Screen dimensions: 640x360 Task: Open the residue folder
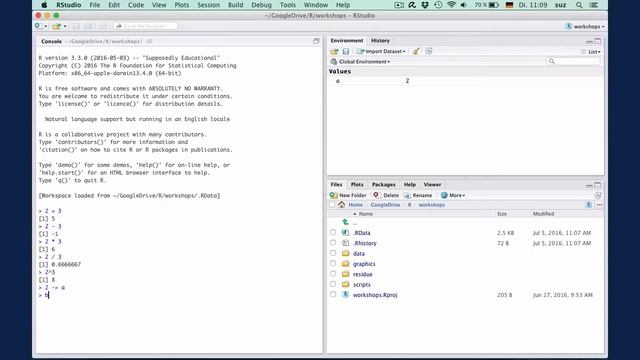(x=362, y=274)
